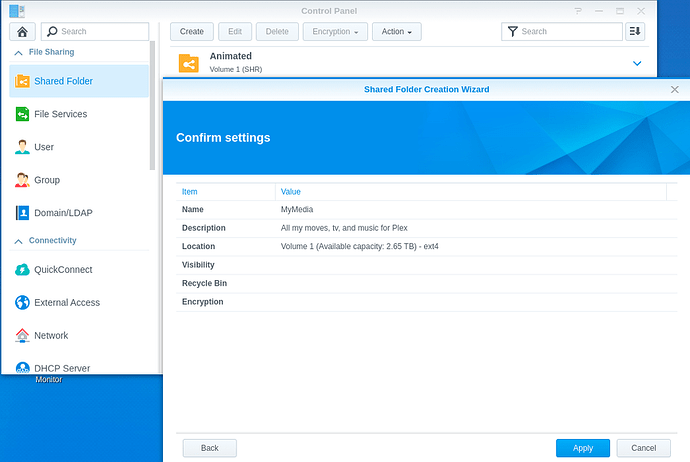690x462 pixels.
Task: Select the Description row label
Action: (x=204, y=228)
